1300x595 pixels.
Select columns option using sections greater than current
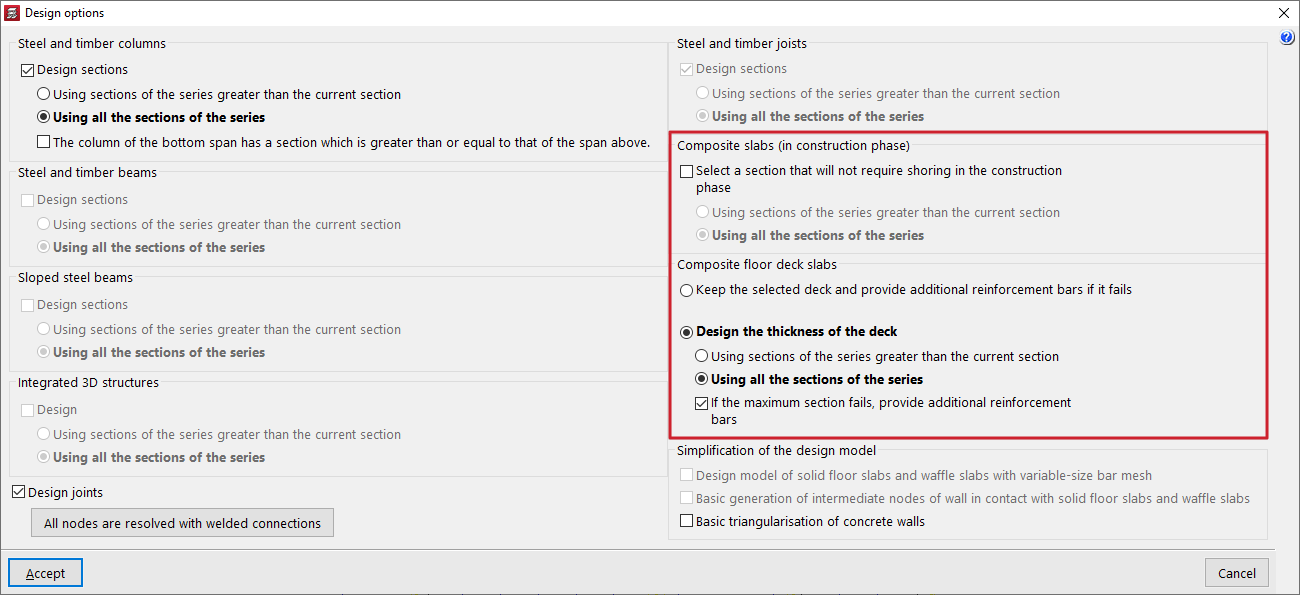click(x=44, y=94)
